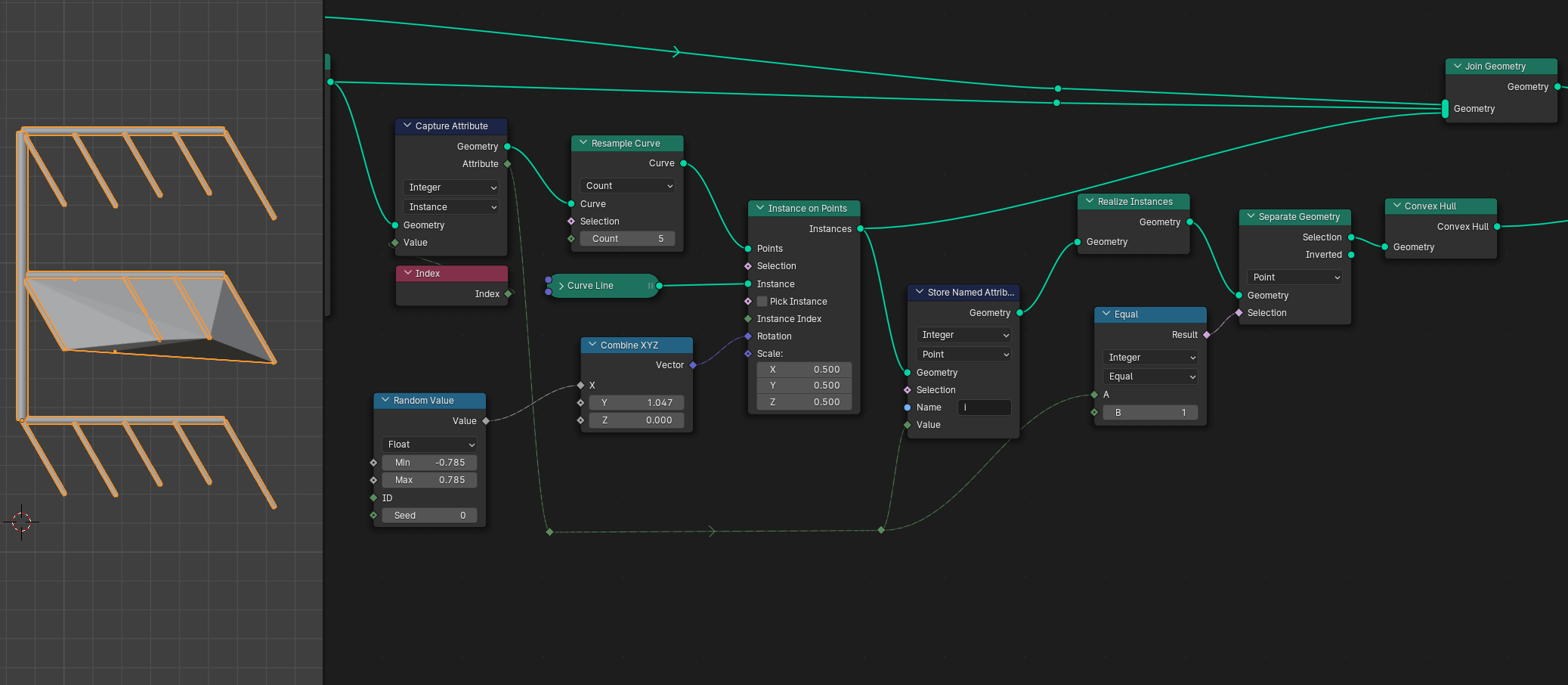Click Scale Y field in Instance on Points
Viewport: 1568px width, 685px height.
click(x=804, y=386)
